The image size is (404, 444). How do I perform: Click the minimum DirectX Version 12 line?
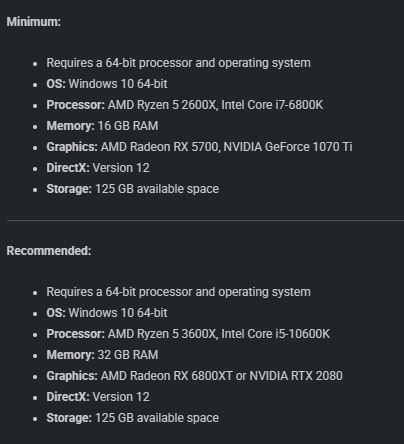[98, 168]
